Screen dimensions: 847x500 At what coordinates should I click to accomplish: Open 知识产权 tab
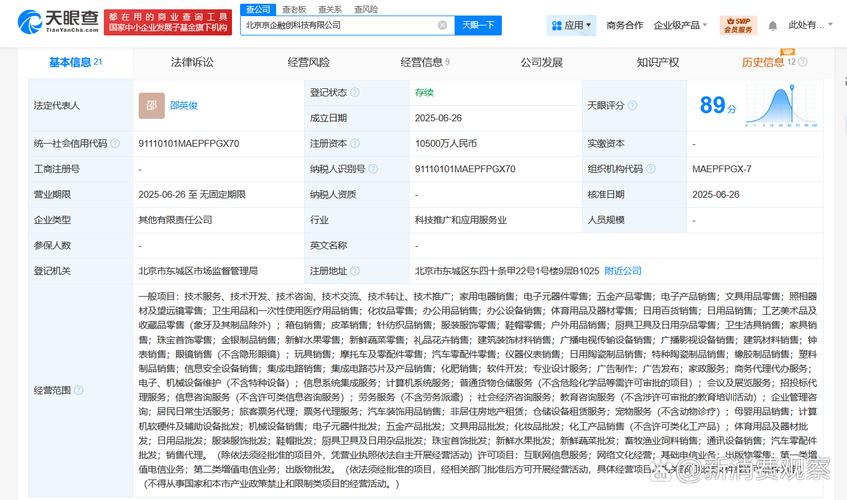pos(657,62)
